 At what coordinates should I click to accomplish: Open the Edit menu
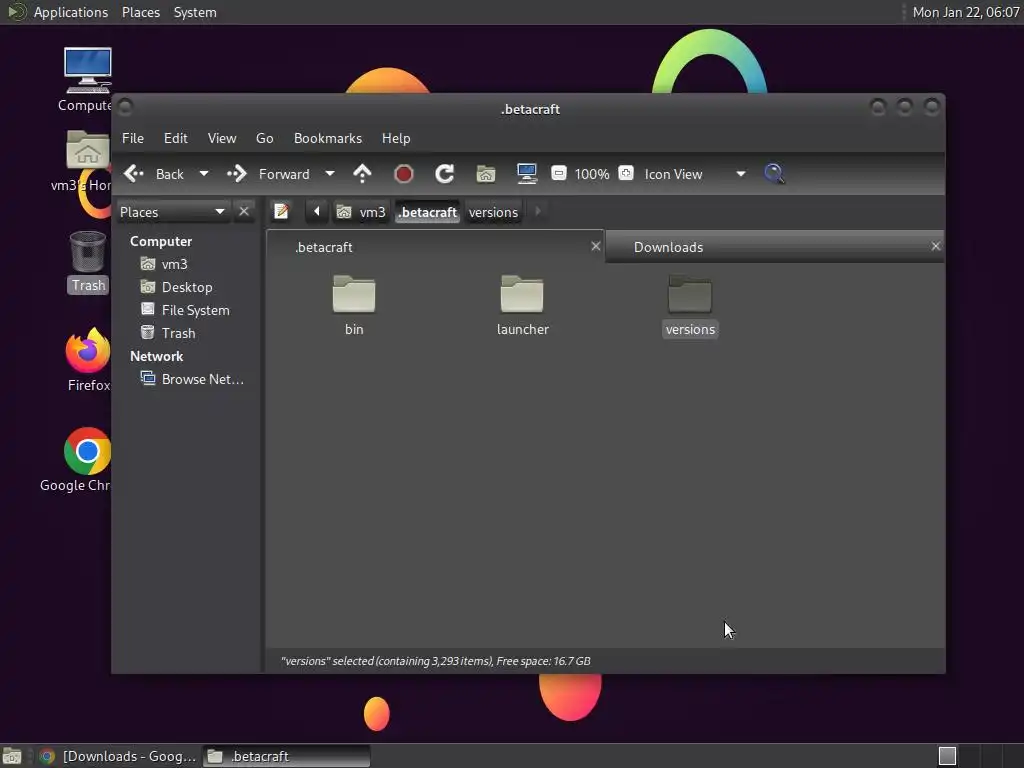(x=176, y=138)
